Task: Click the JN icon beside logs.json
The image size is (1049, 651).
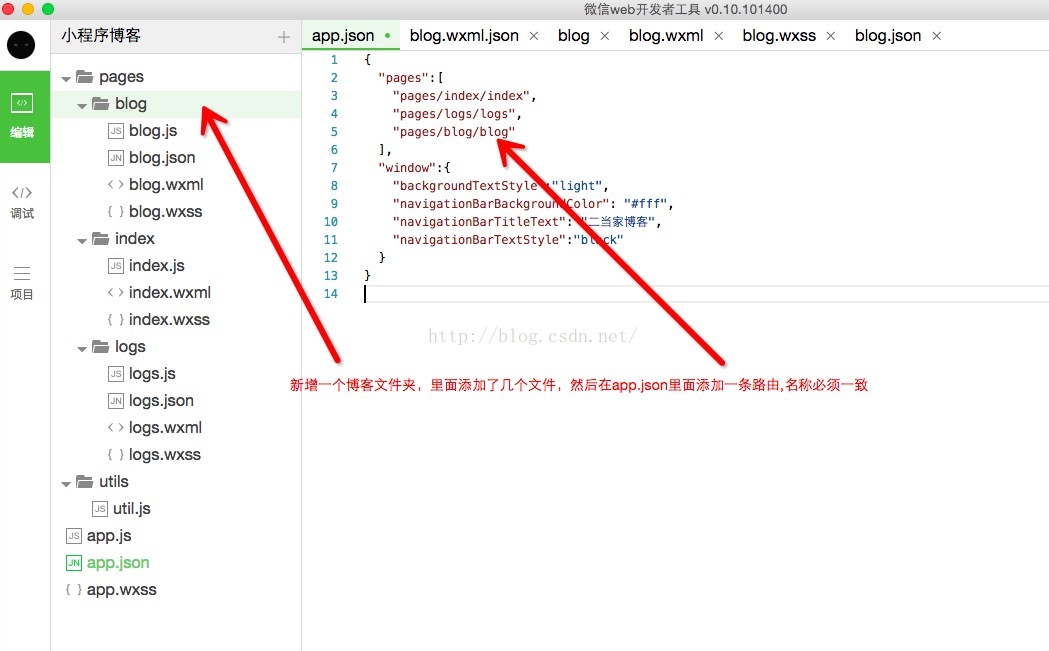Action: 115,401
